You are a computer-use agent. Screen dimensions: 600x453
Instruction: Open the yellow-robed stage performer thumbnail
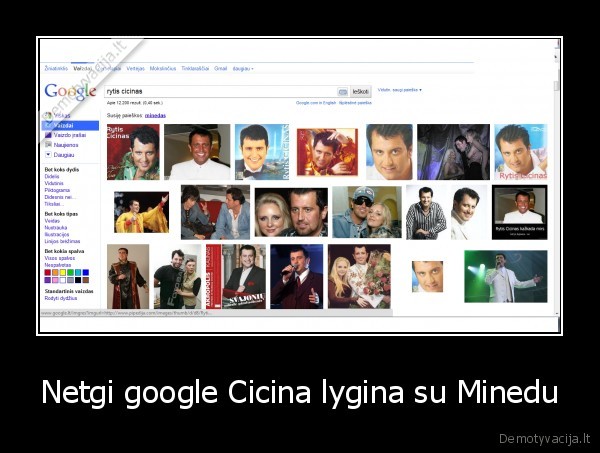coord(141,212)
